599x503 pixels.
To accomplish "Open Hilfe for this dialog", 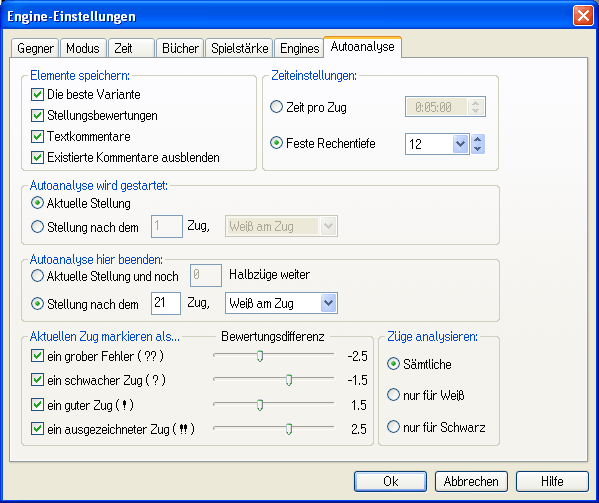I will [552, 481].
